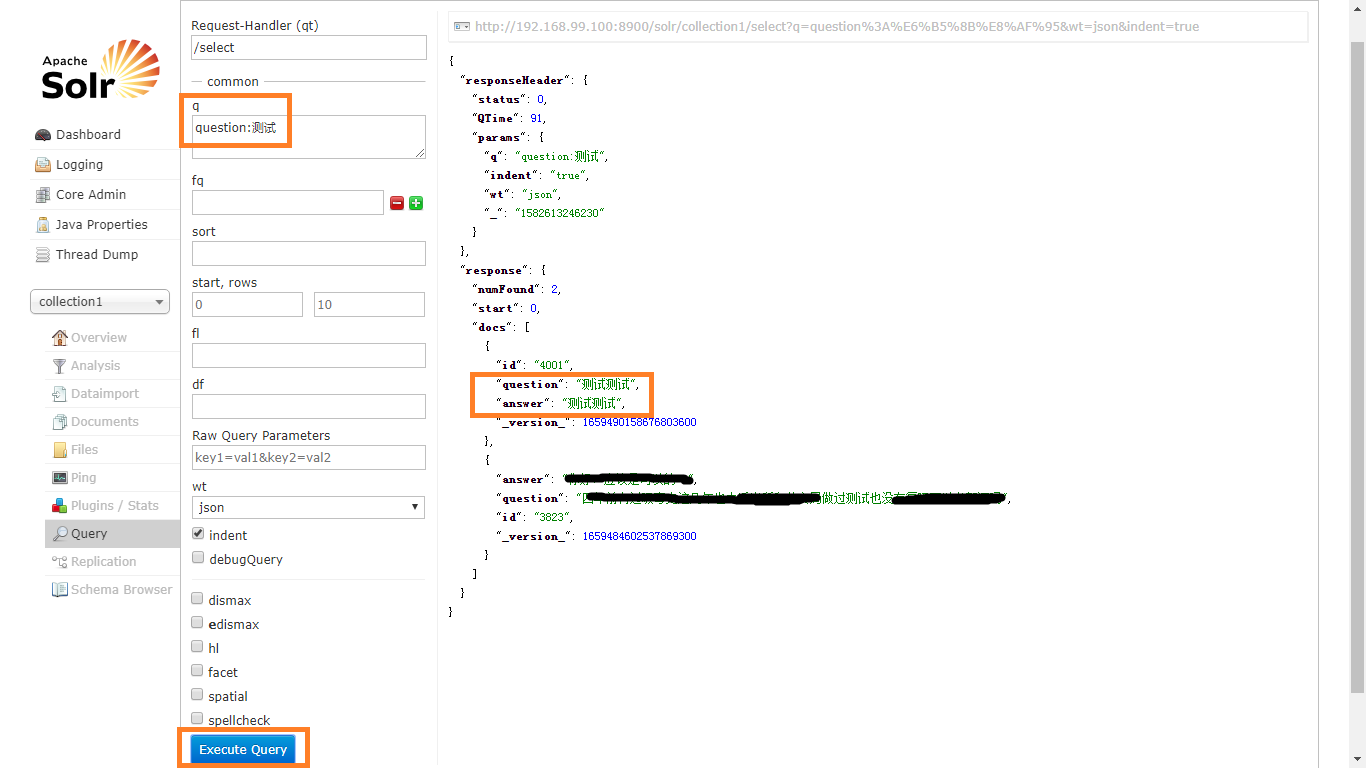Image resolution: width=1366 pixels, height=768 pixels.
Task: Click the Request-Handler (qt) field
Action: [x=309, y=47]
